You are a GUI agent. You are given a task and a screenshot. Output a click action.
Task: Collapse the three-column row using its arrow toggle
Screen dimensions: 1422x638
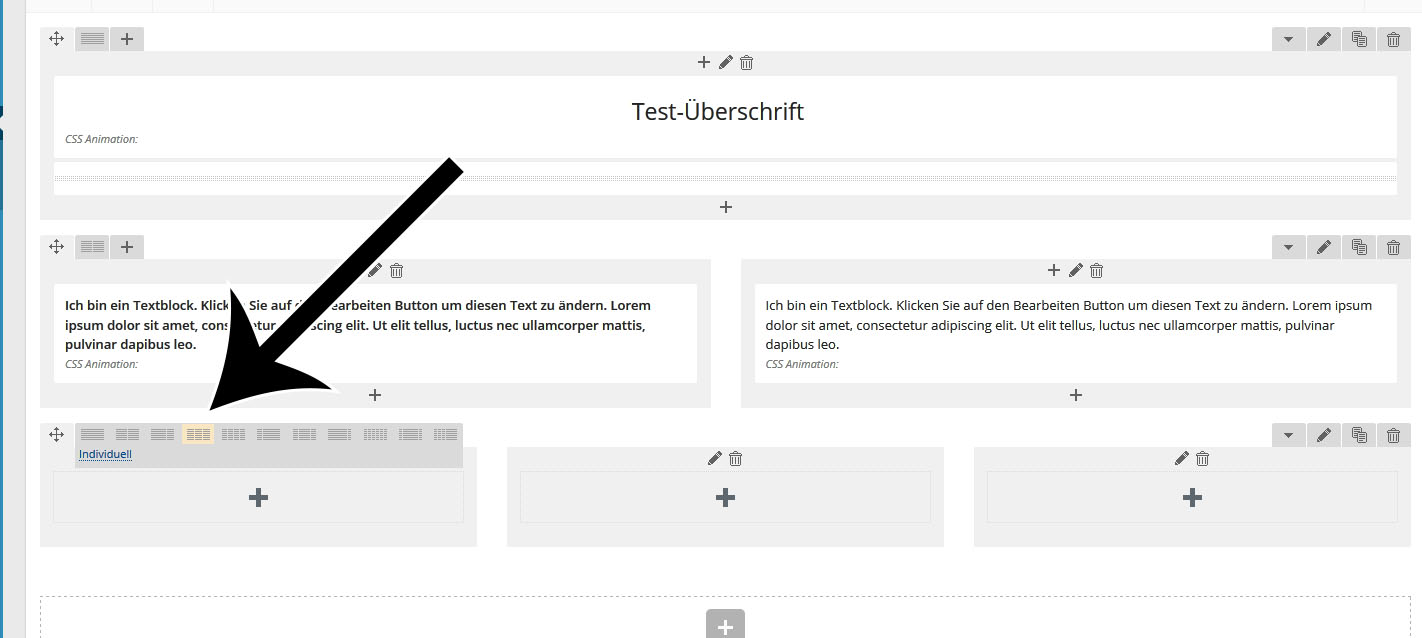click(x=1288, y=435)
